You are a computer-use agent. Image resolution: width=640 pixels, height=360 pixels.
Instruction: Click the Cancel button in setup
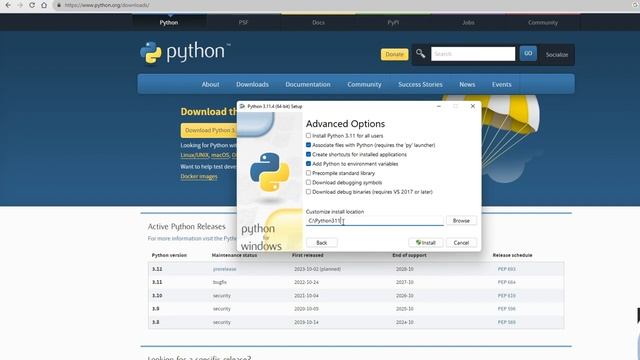tap(461, 243)
